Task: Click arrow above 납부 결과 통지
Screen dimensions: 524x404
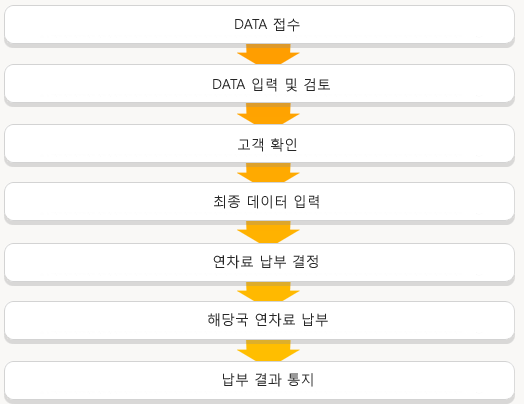Action: tap(268, 351)
